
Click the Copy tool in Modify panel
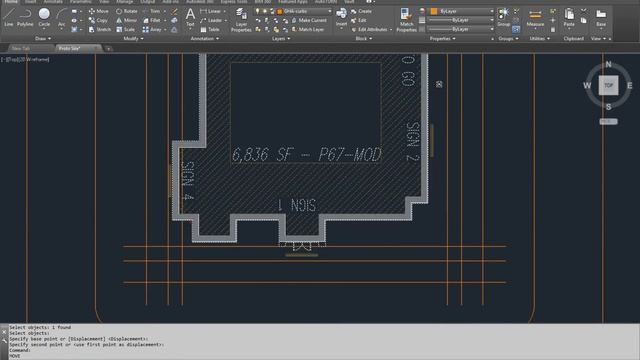click(x=98, y=20)
